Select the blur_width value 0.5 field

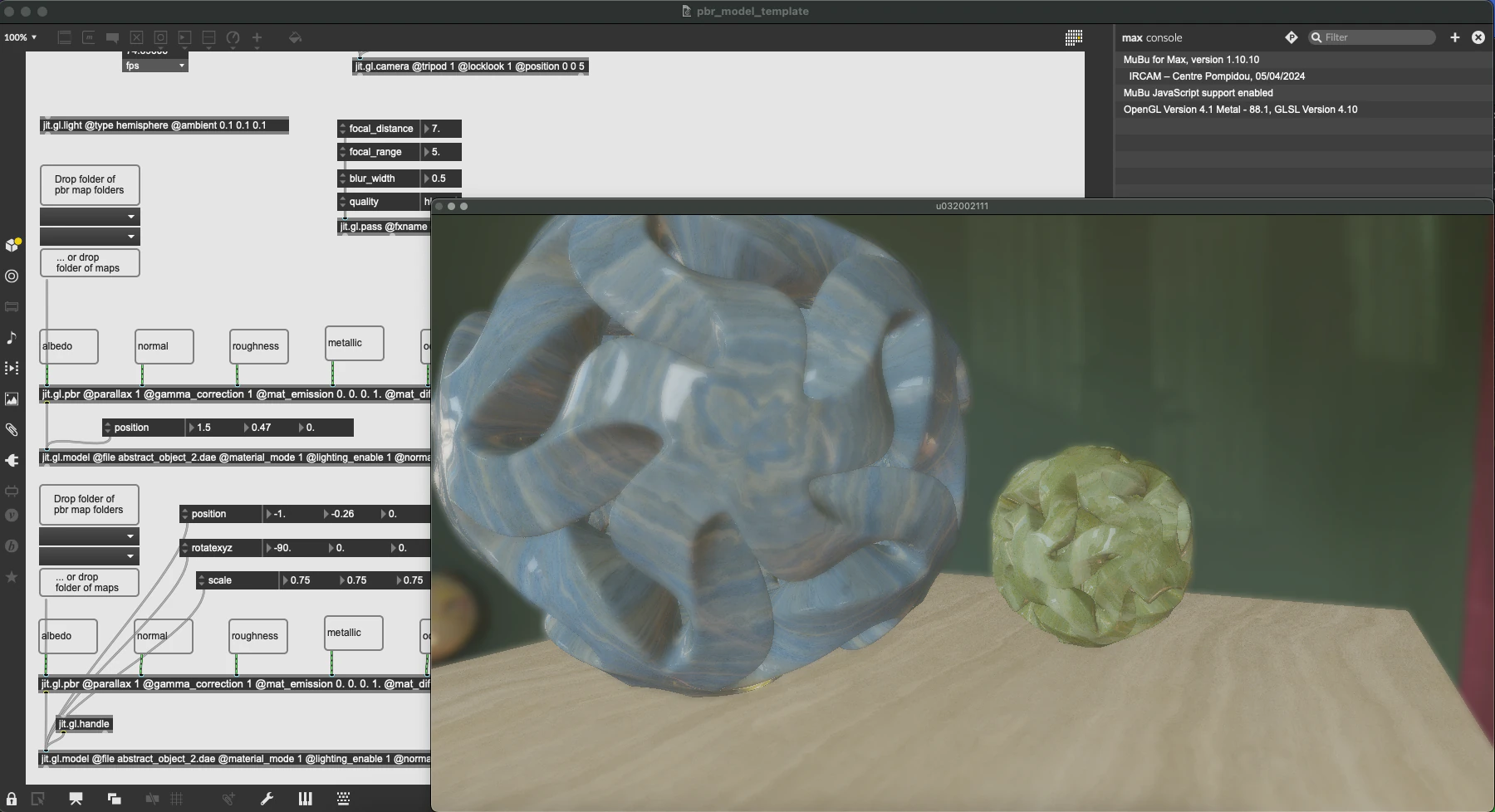[441, 179]
